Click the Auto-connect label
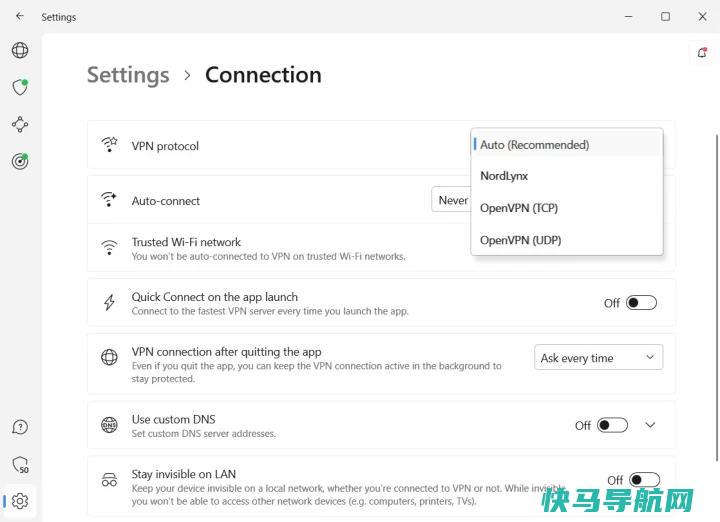720x522 pixels. (x=166, y=201)
